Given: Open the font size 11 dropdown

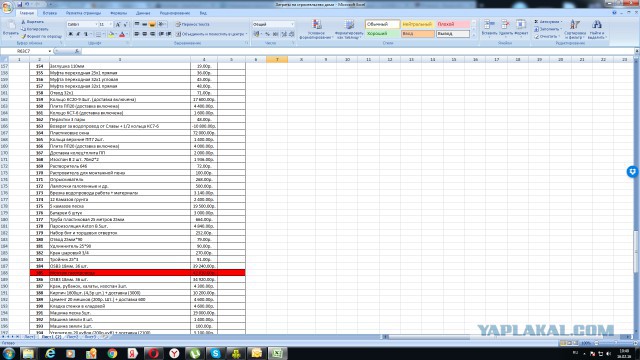Looking at the screenshot, I should [111, 24].
